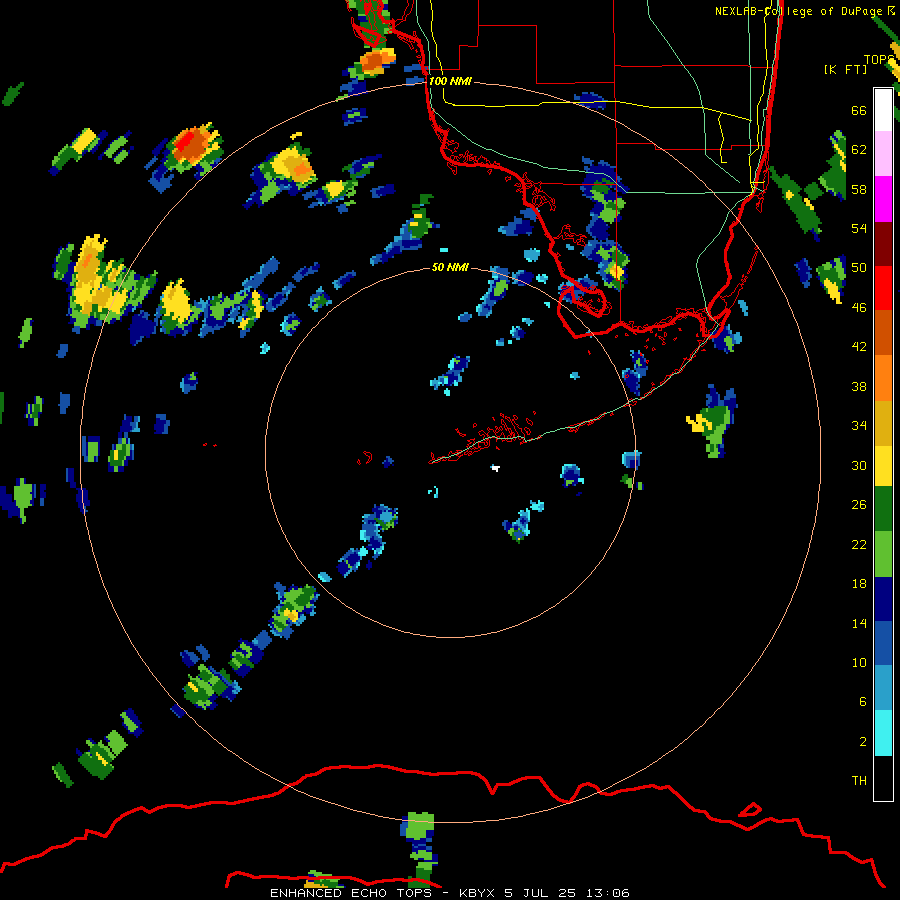
Task: Click the 6 value in the legend
Action: coord(863,702)
